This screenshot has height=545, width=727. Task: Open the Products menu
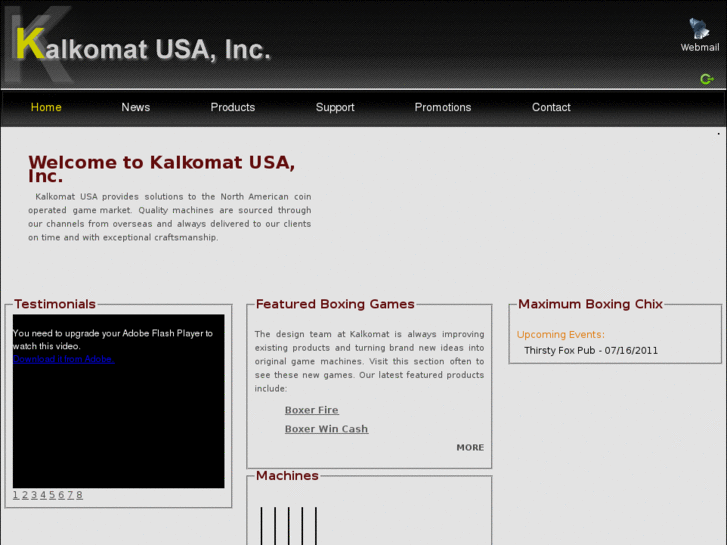[233, 107]
